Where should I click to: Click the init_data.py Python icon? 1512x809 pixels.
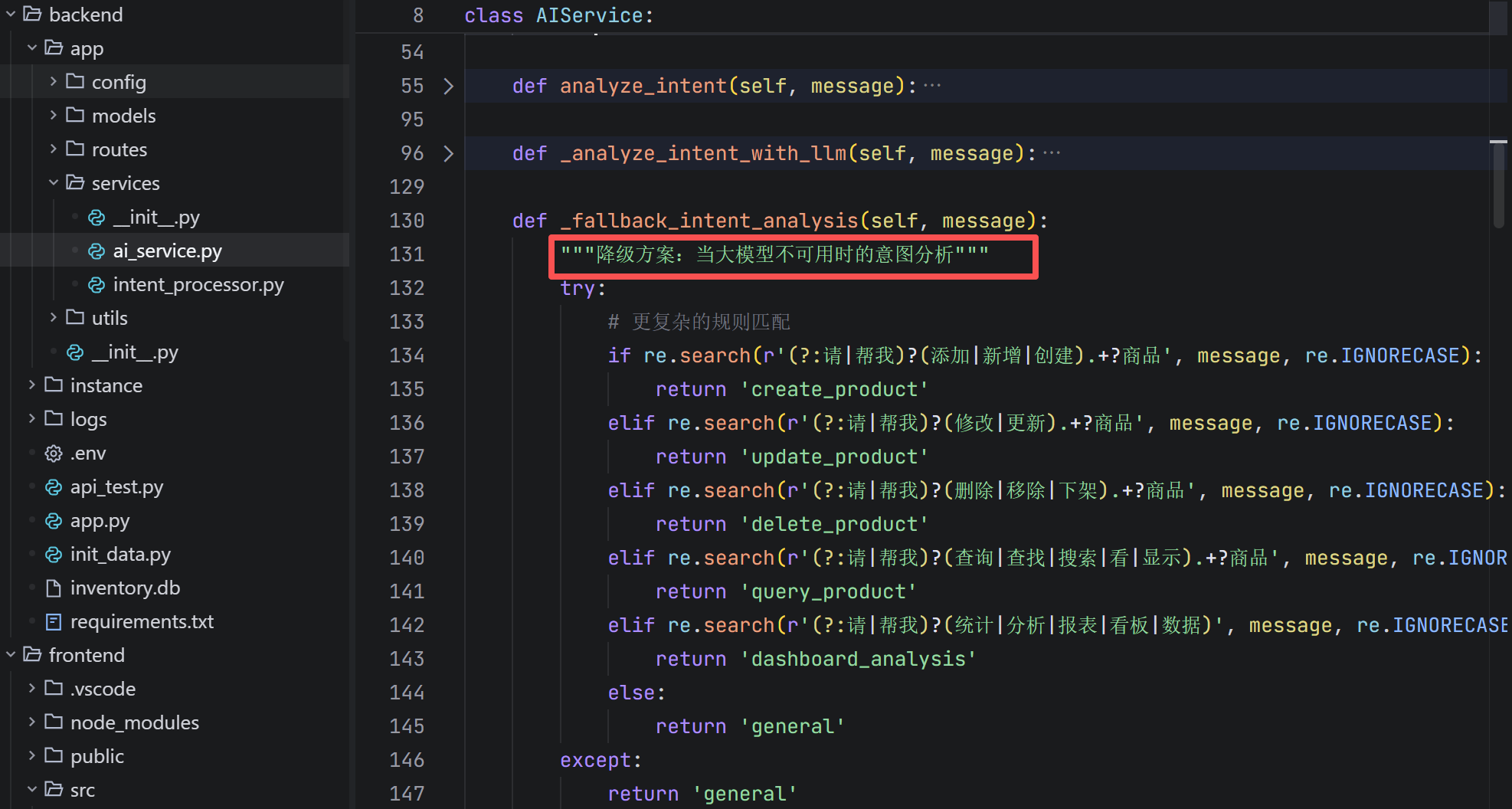(x=54, y=555)
